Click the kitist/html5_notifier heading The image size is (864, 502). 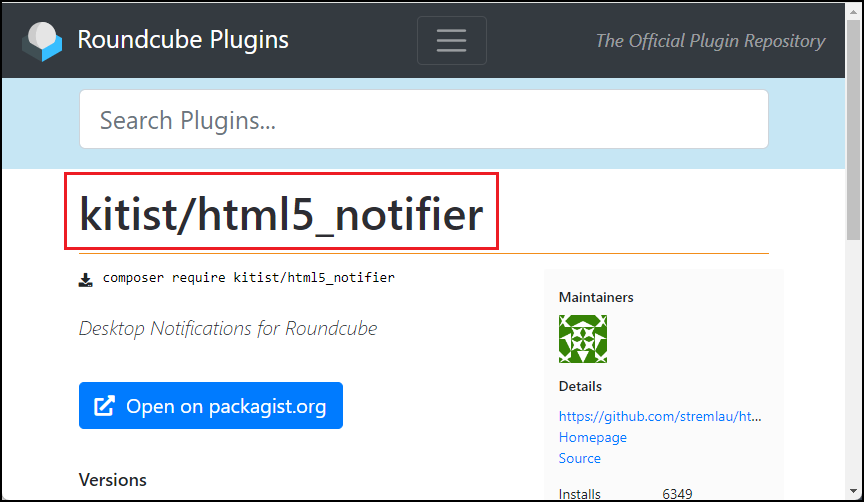(x=281, y=213)
